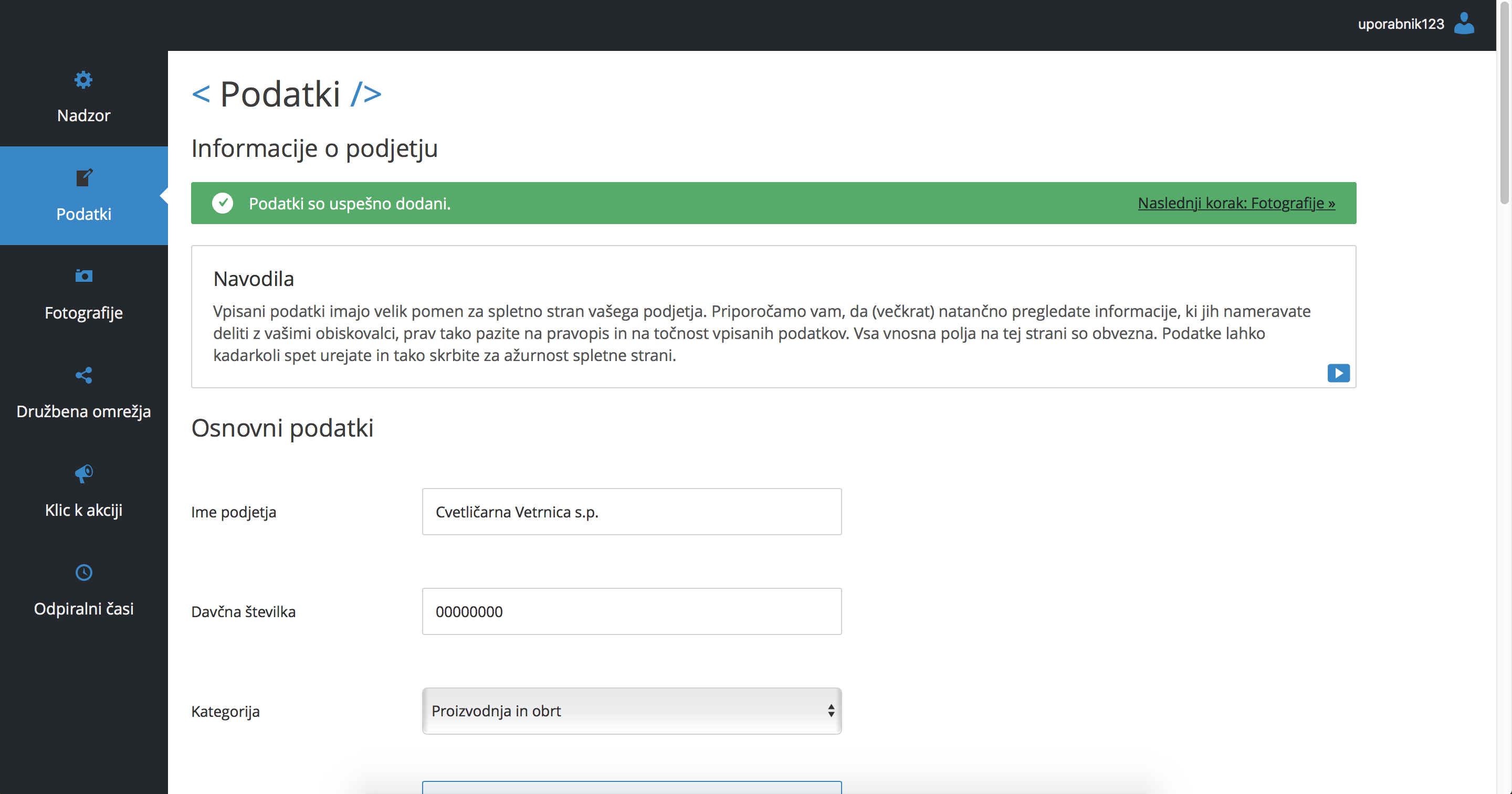
Task: Focus the Ime podjetja input field
Action: [632, 512]
